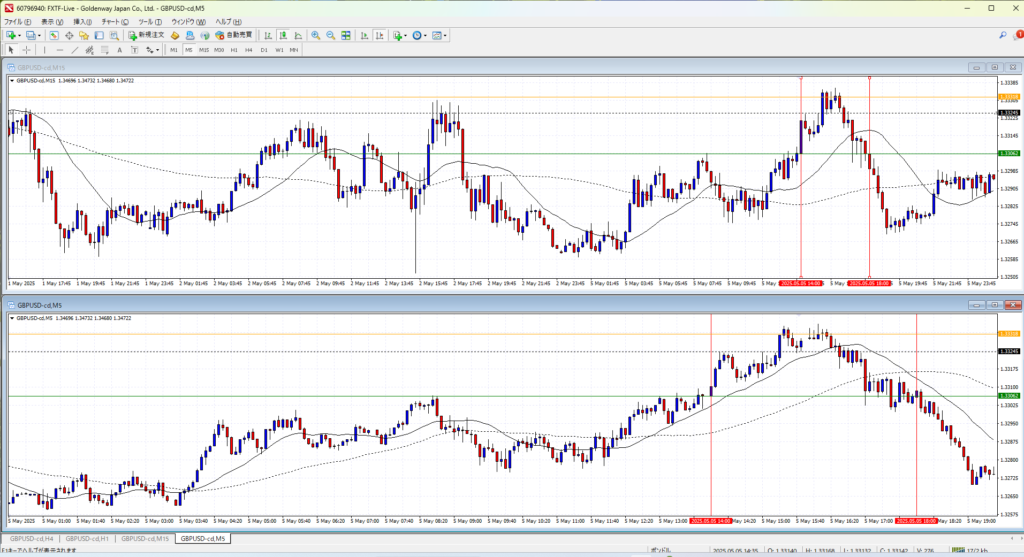Zoom out of the chart
The width and height of the screenshot is (1024, 557).
pos(329,35)
